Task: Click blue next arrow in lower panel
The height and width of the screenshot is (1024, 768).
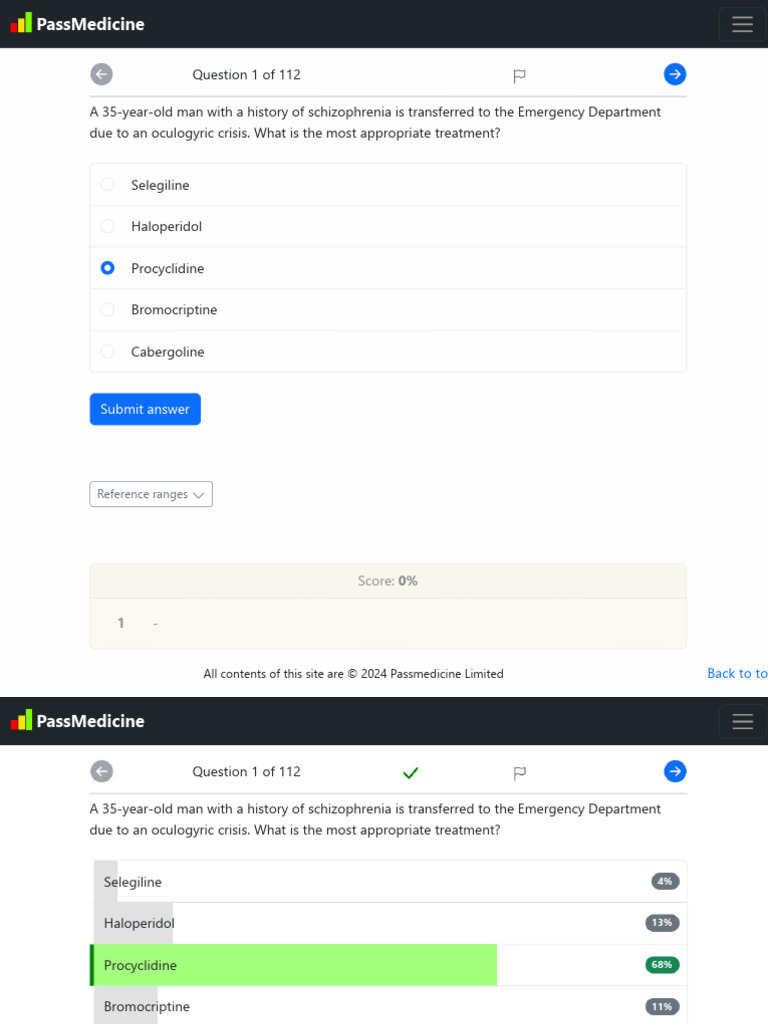Action: pos(675,771)
